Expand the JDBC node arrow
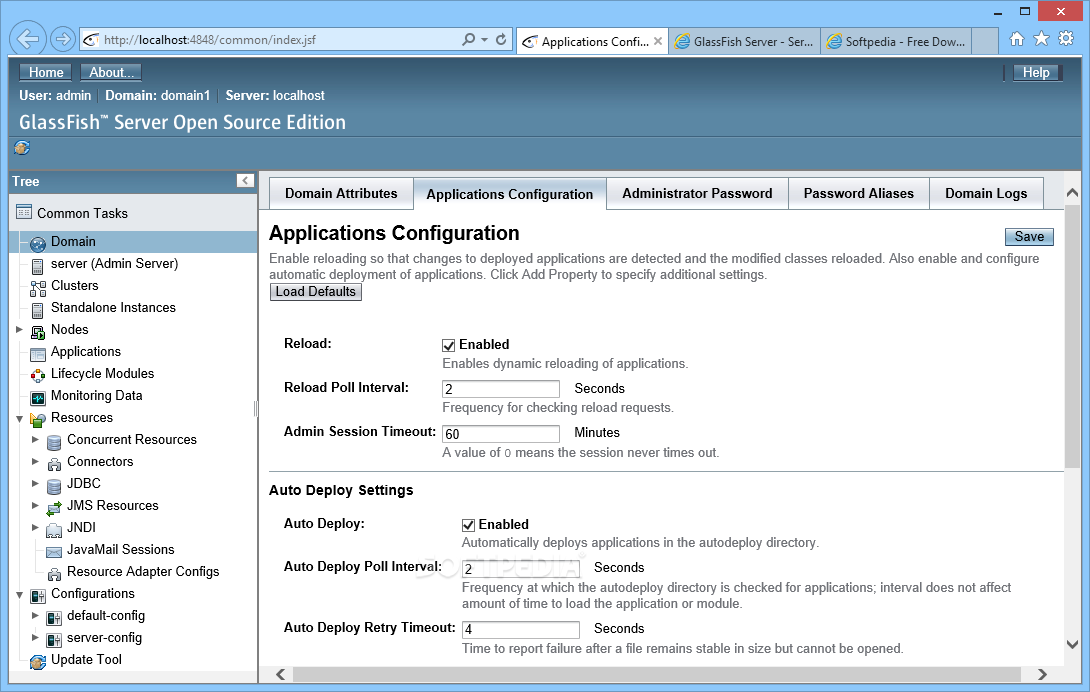The image size is (1090, 692). pos(35,483)
